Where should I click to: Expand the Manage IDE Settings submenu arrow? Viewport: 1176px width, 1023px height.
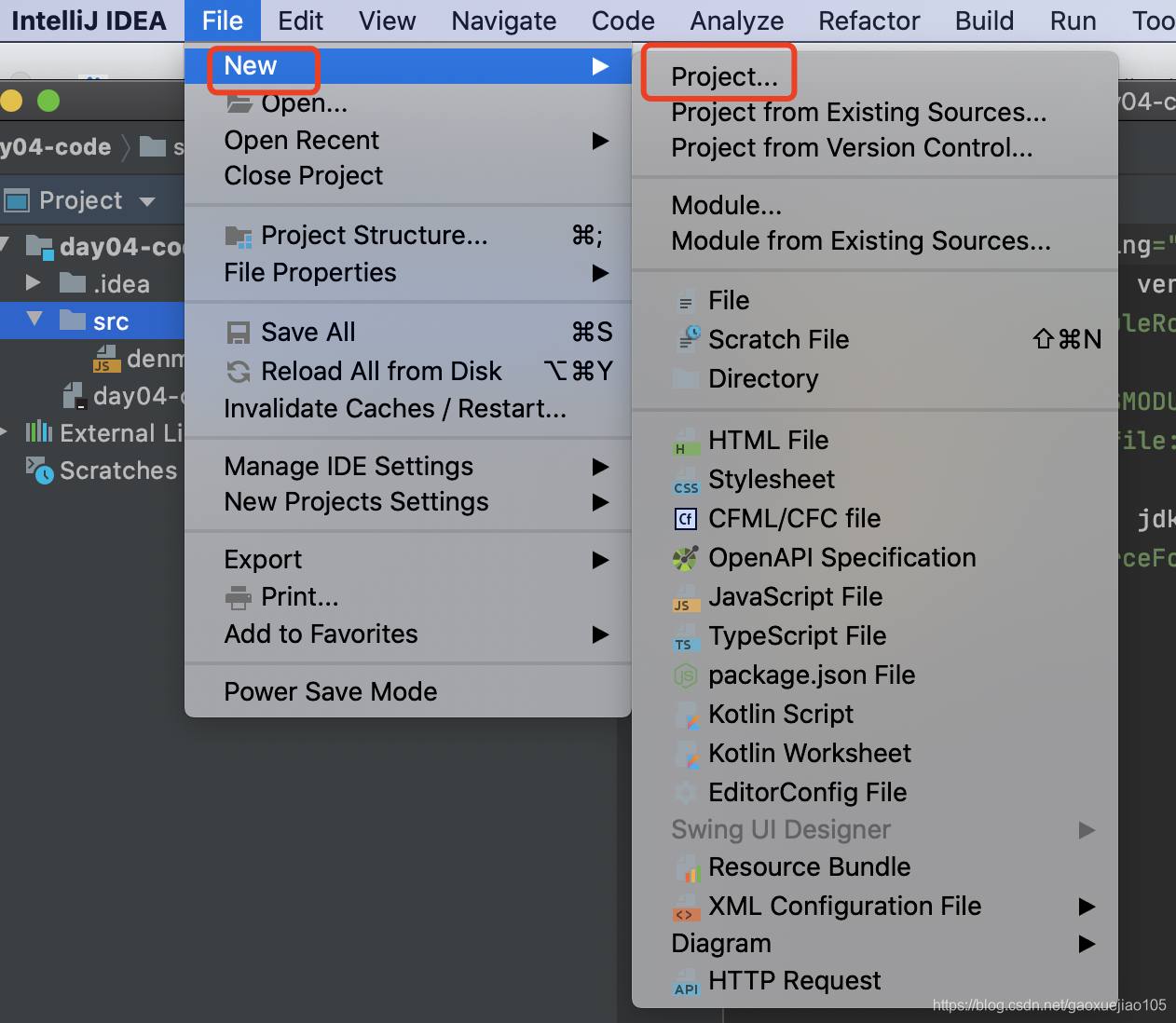coord(600,467)
